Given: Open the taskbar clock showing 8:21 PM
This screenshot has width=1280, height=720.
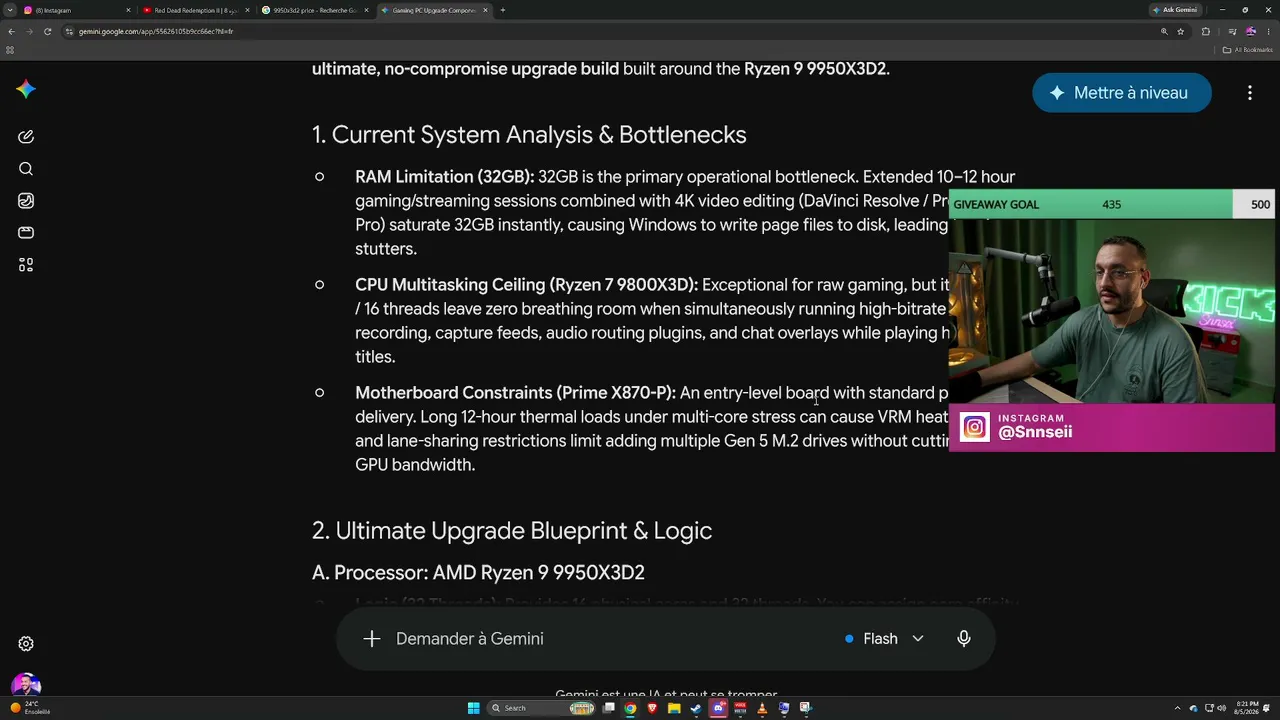Looking at the screenshot, I should coord(1248,708).
